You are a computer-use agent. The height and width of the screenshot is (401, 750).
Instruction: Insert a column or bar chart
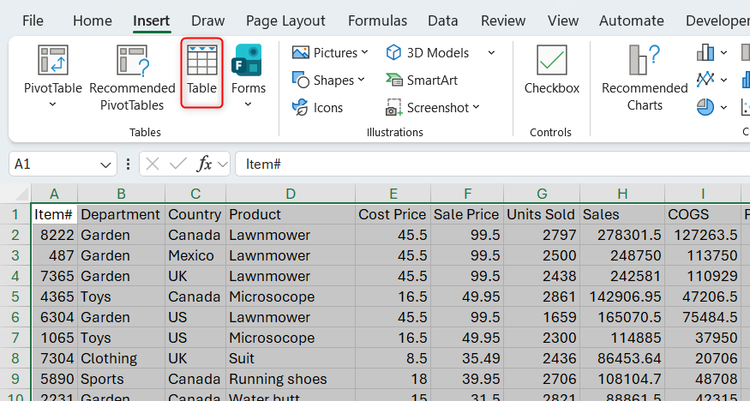(705, 53)
